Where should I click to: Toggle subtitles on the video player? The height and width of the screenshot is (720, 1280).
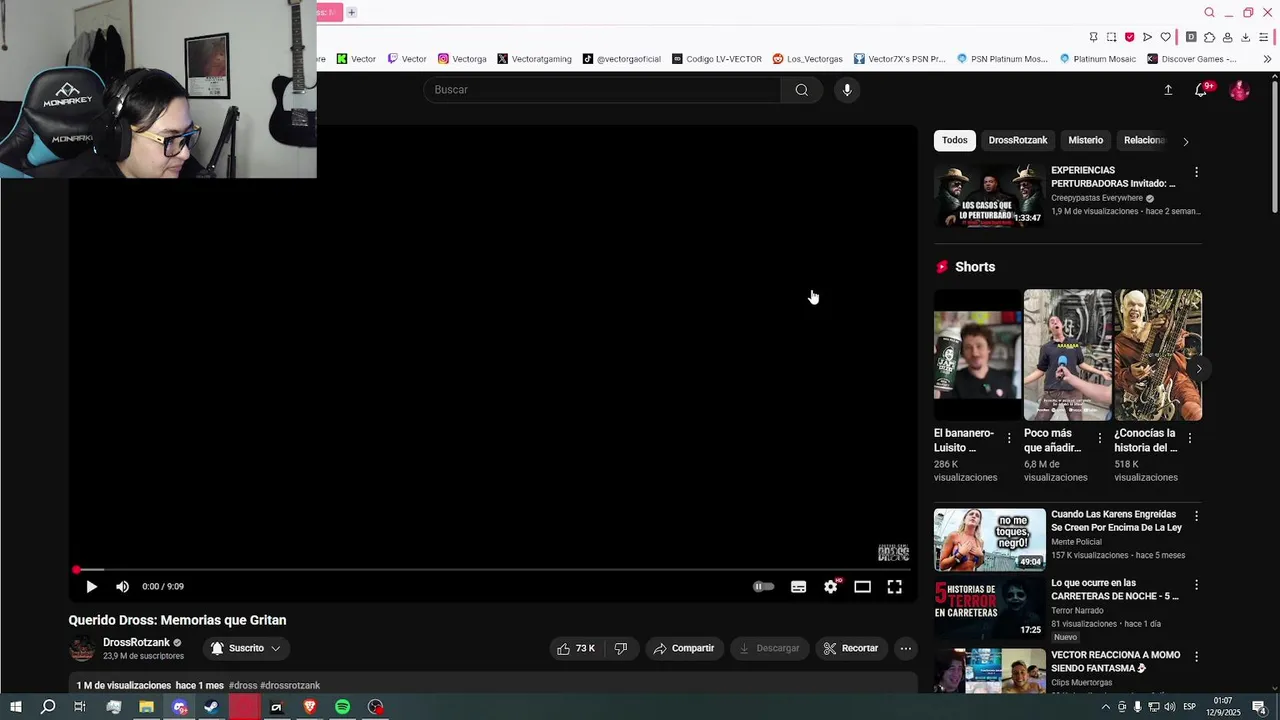pos(798,587)
